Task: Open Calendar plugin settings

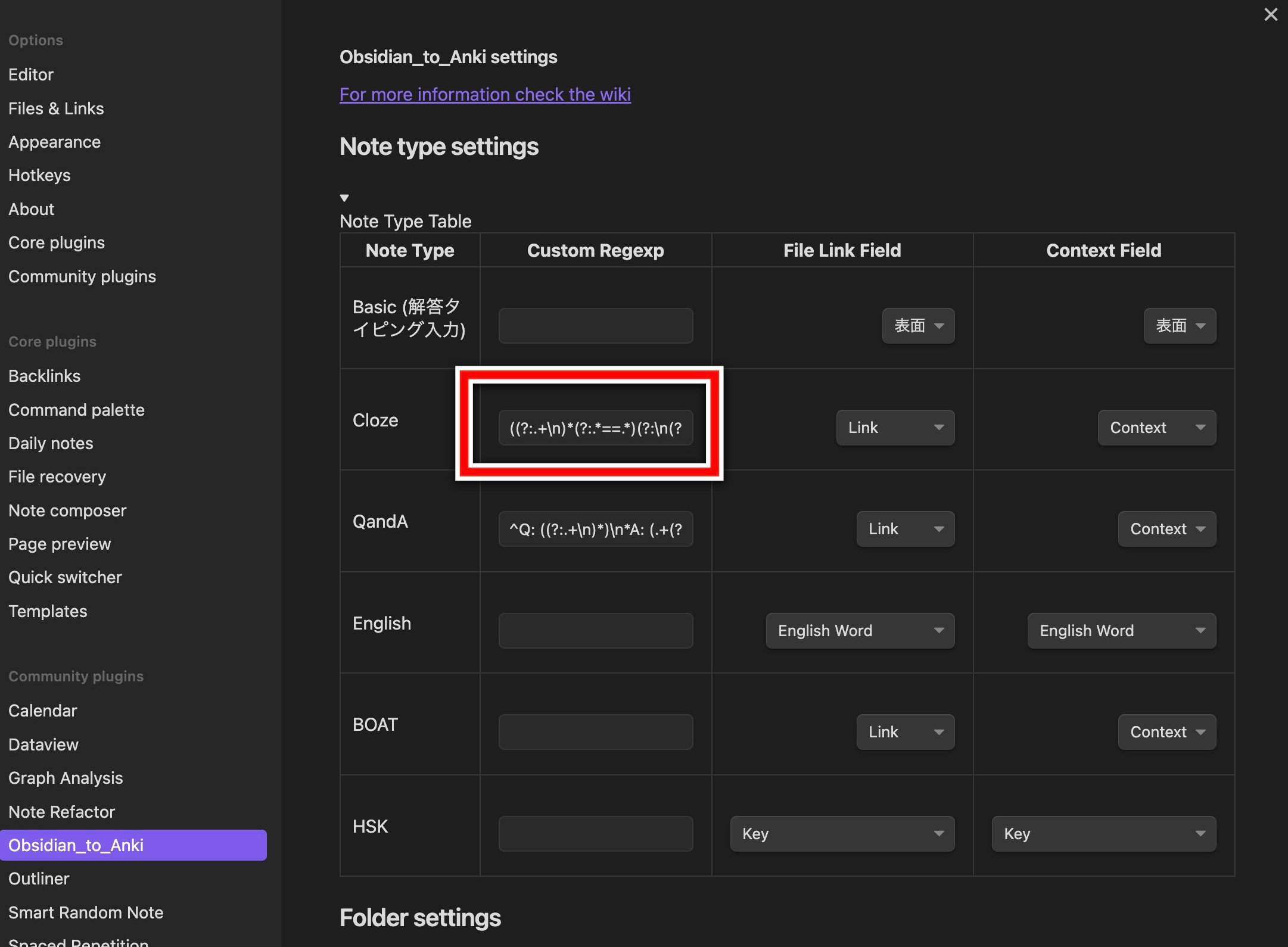Action: tap(42, 710)
